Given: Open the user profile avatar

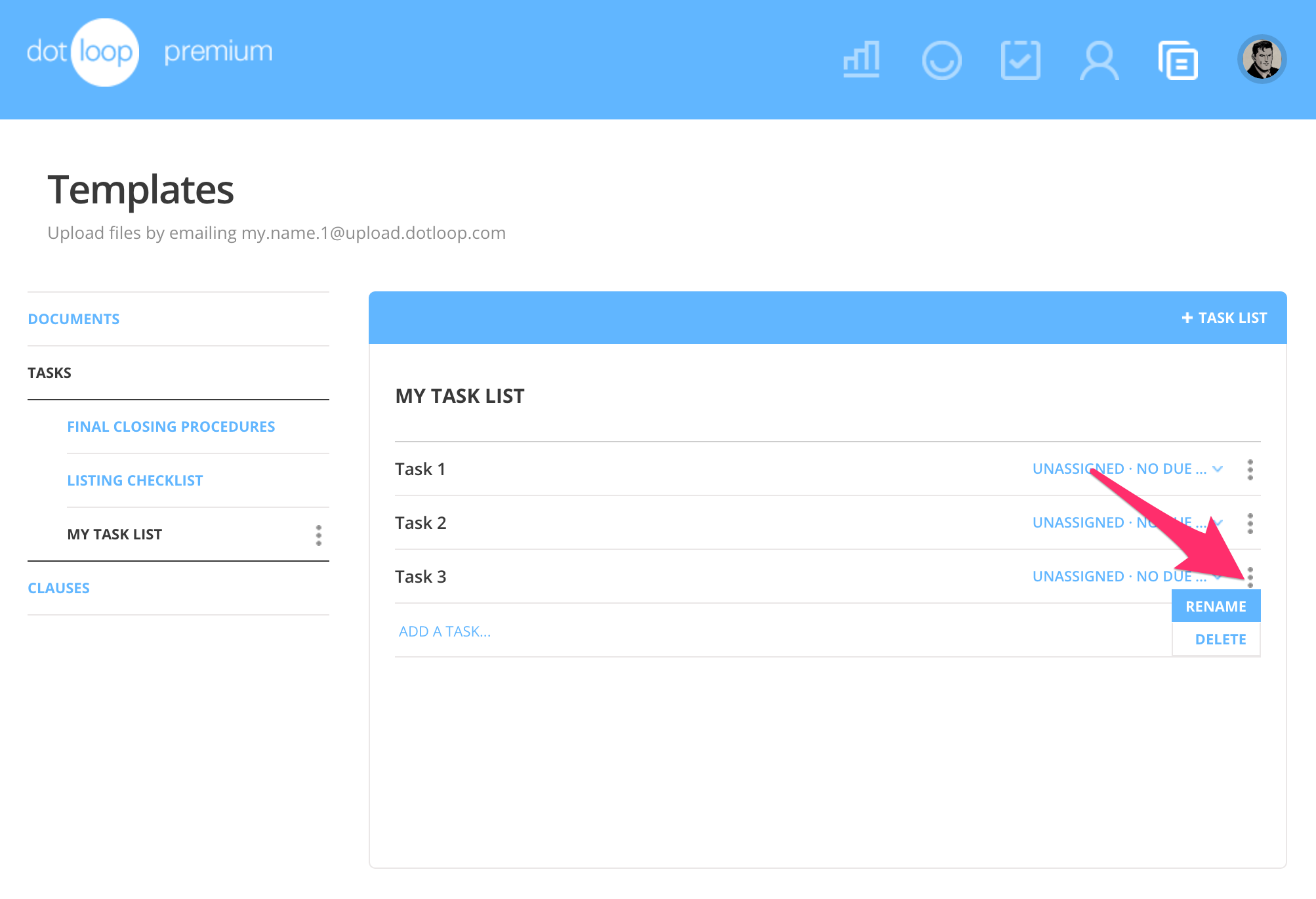Looking at the screenshot, I should point(1262,59).
